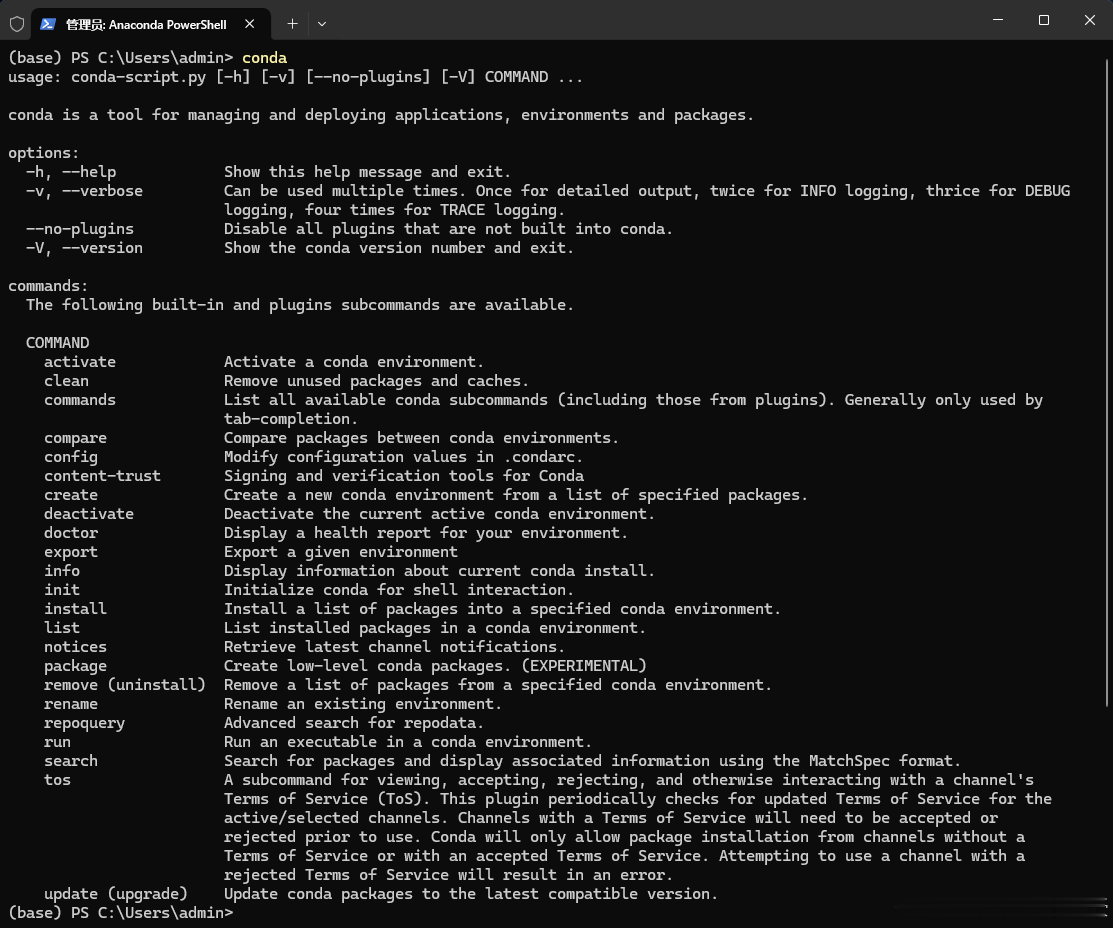Image resolution: width=1113 pixels, height=928 pixels.
Task: Click the 'commands:' heading
Action: 48,285
